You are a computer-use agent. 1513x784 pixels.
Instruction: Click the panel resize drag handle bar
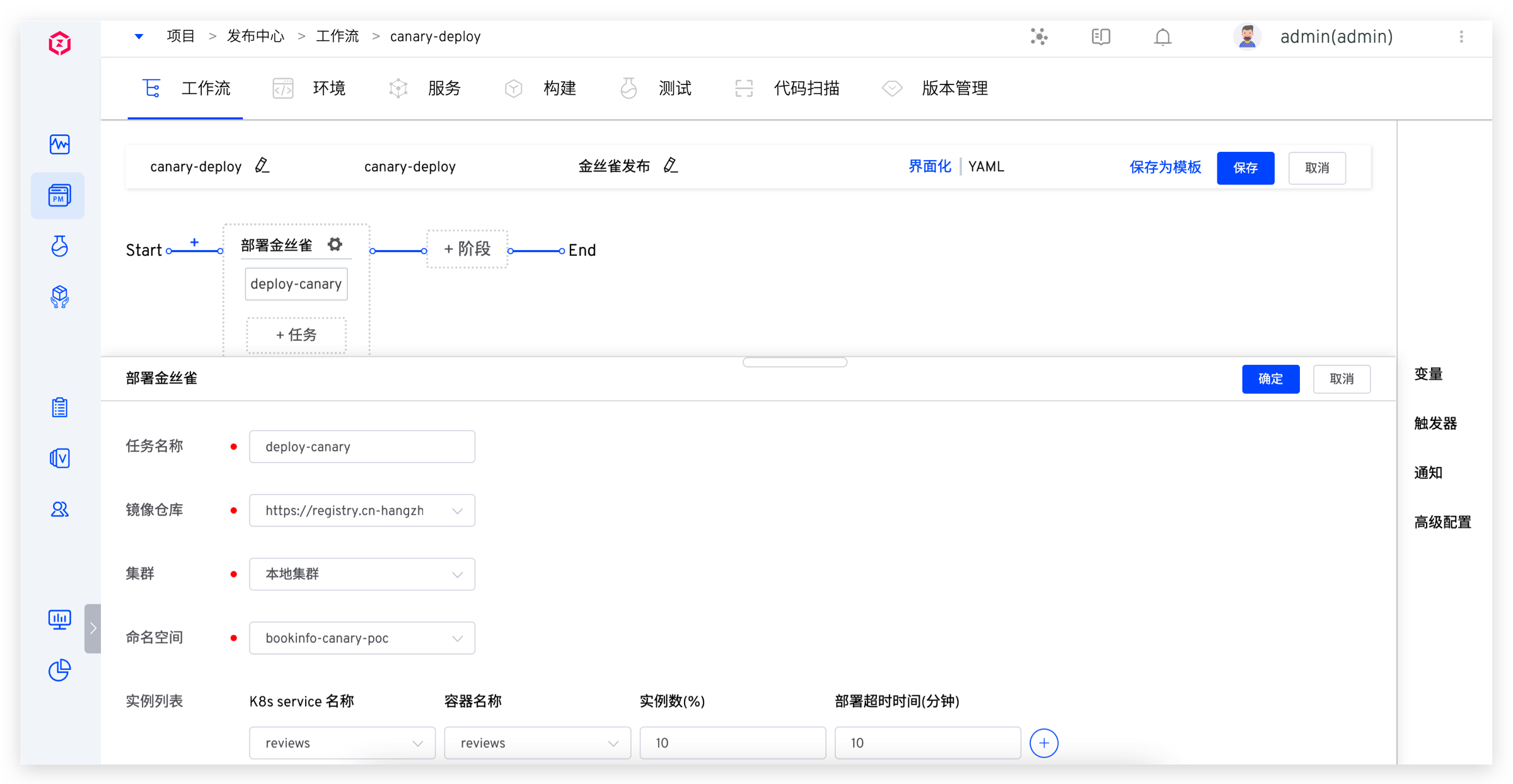coord(794,362)
